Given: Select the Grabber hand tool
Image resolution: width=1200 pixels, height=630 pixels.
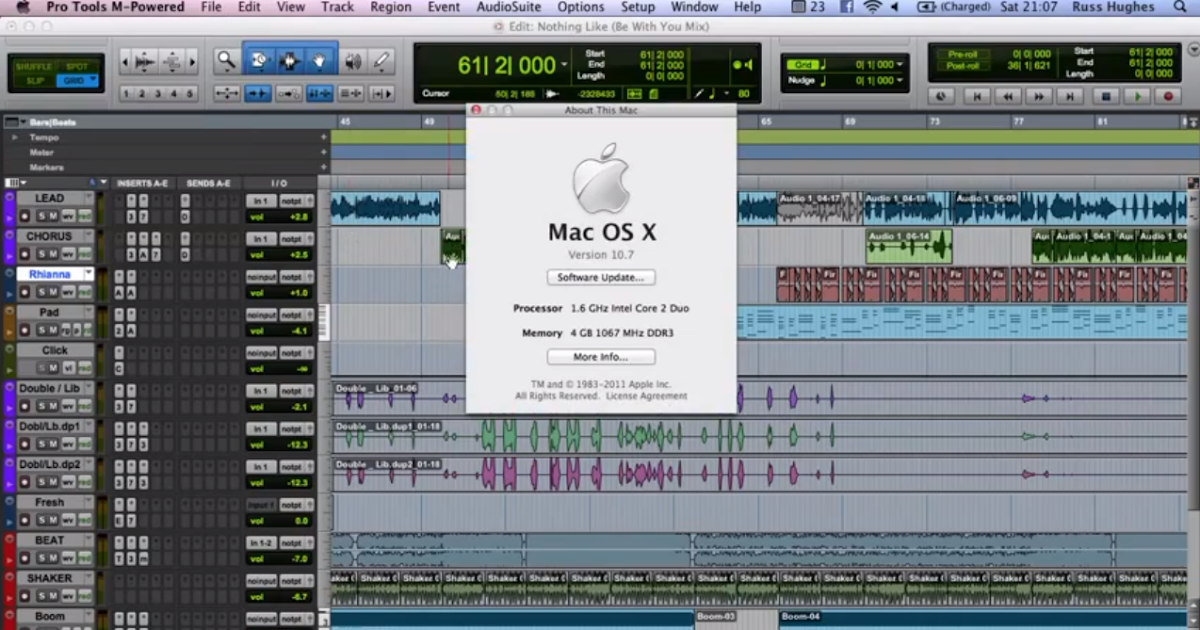Looking at the screenshot, I should pyautogui.click(x=320, y=62).
